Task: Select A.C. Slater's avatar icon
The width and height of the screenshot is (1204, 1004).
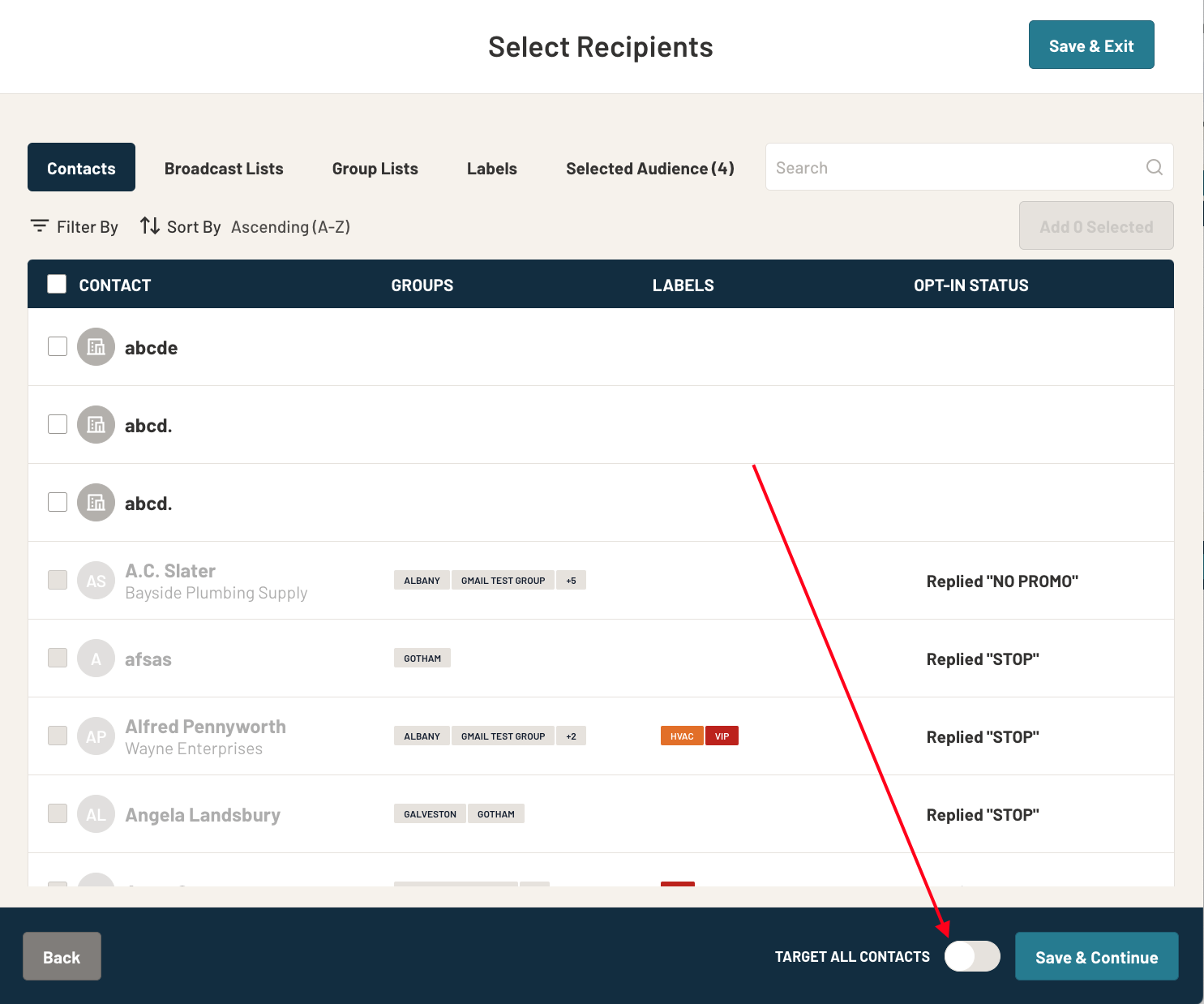Action: coord(95,580)
